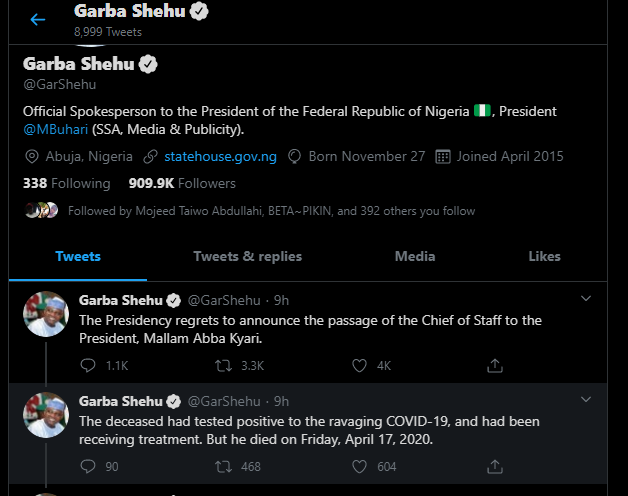Open the caret menu on COVID-19 tweet

586,399
